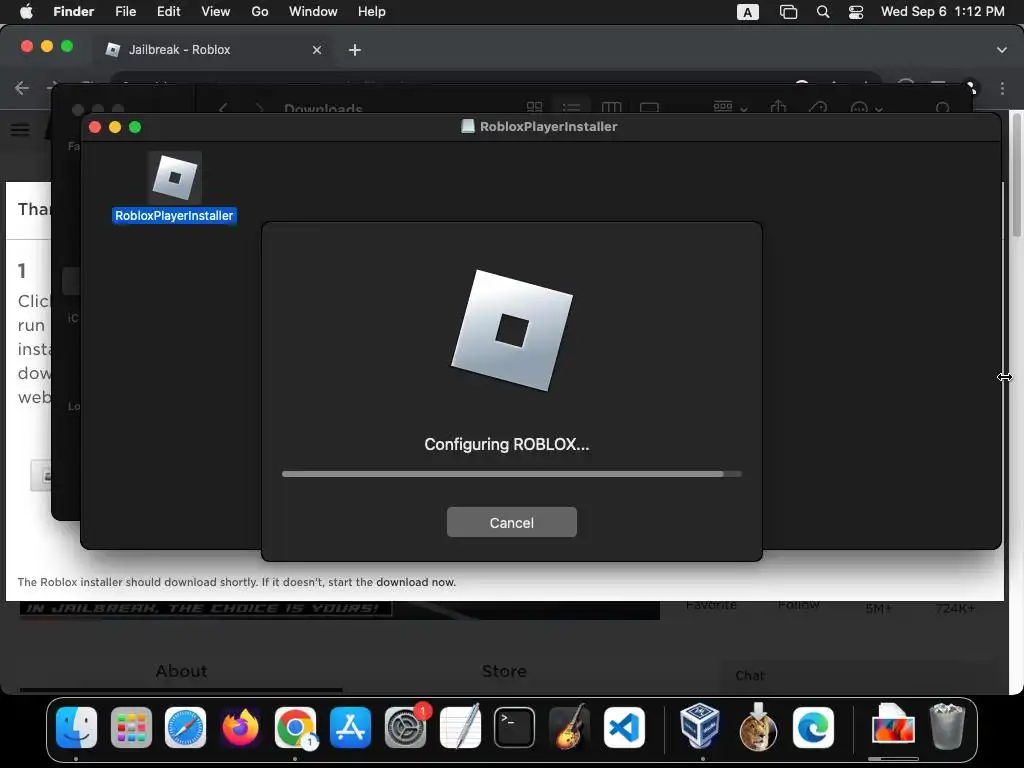Open TextEdit from the Dock
This screenshot has width=1024, height=768.
(460, 727)
